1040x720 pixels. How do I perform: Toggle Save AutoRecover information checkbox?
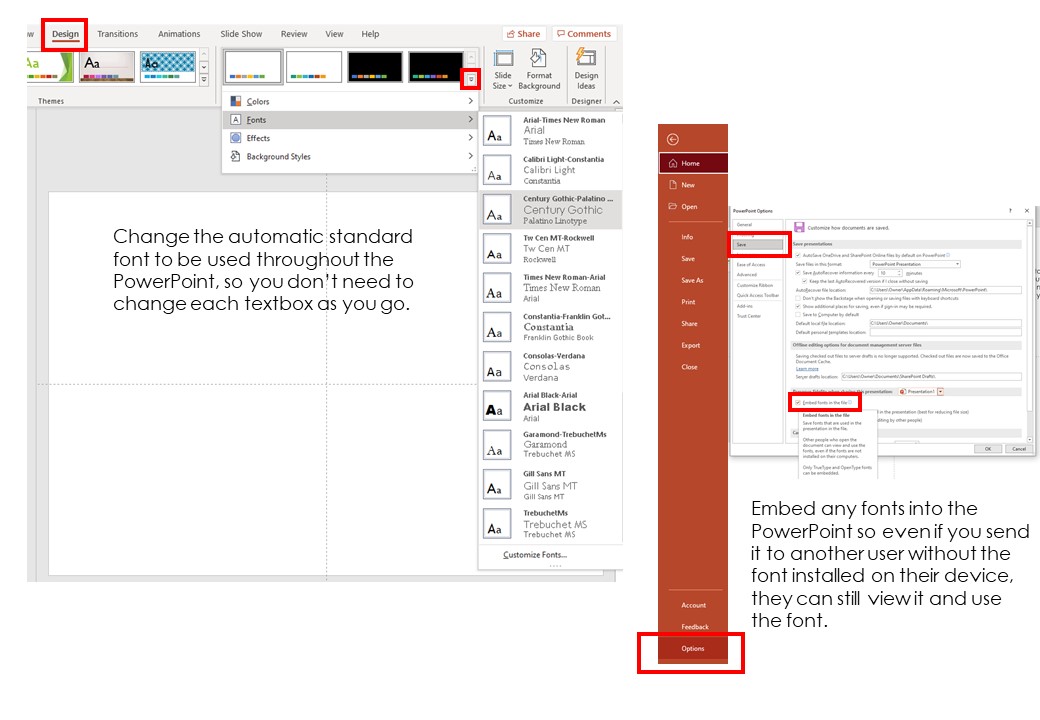(798, 272)
